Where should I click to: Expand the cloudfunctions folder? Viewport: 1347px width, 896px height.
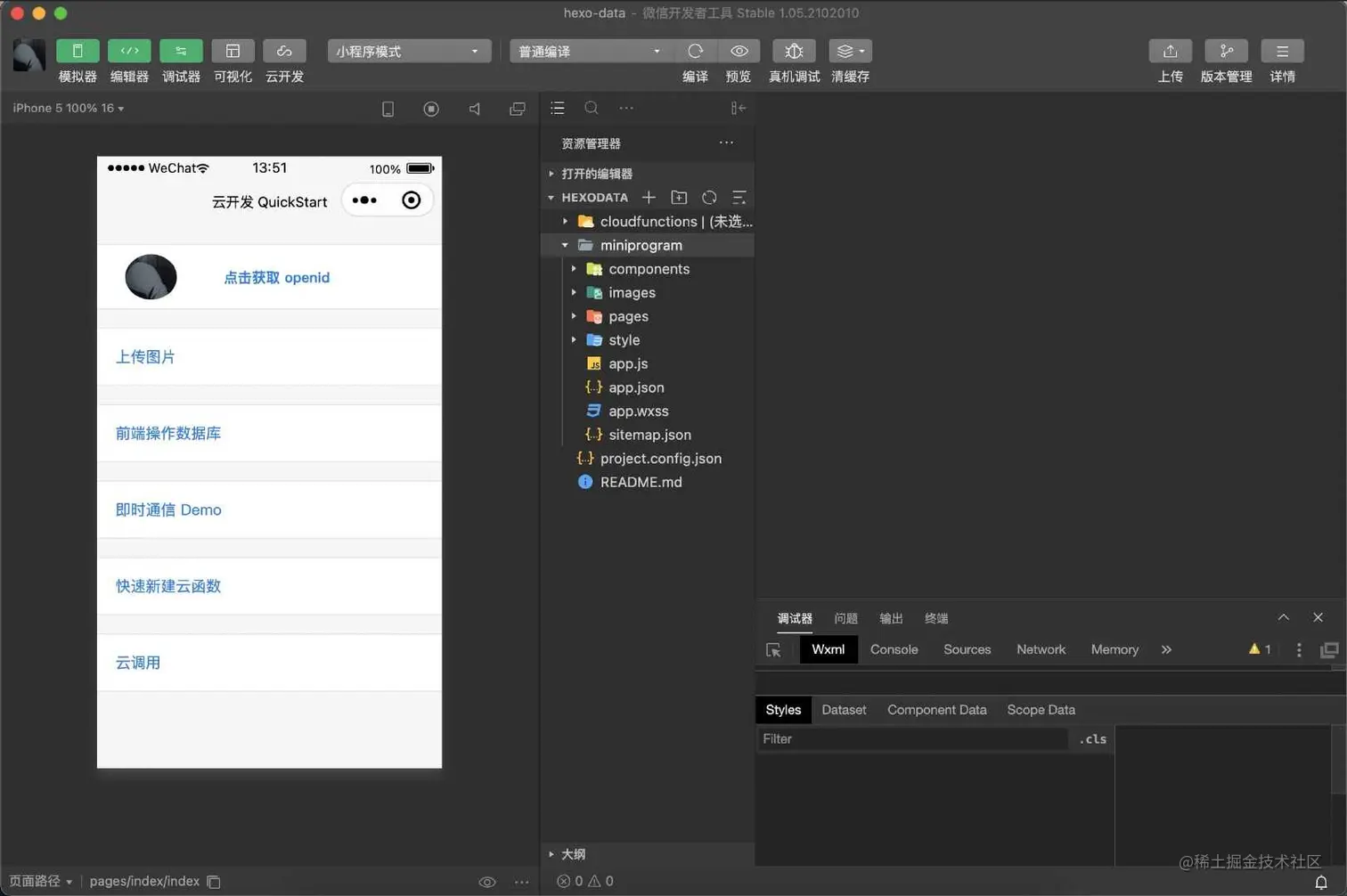pyautogui.click(x=648, y=221)
